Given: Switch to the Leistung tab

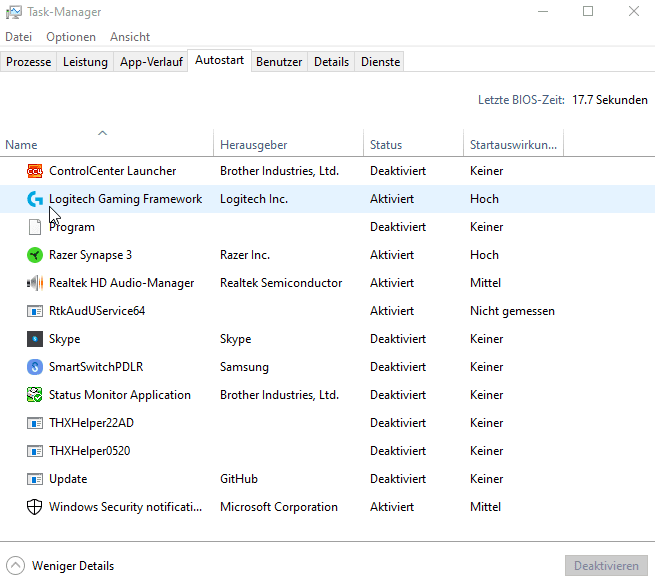Looking at the screenshot, I should [x=85, y=62].
